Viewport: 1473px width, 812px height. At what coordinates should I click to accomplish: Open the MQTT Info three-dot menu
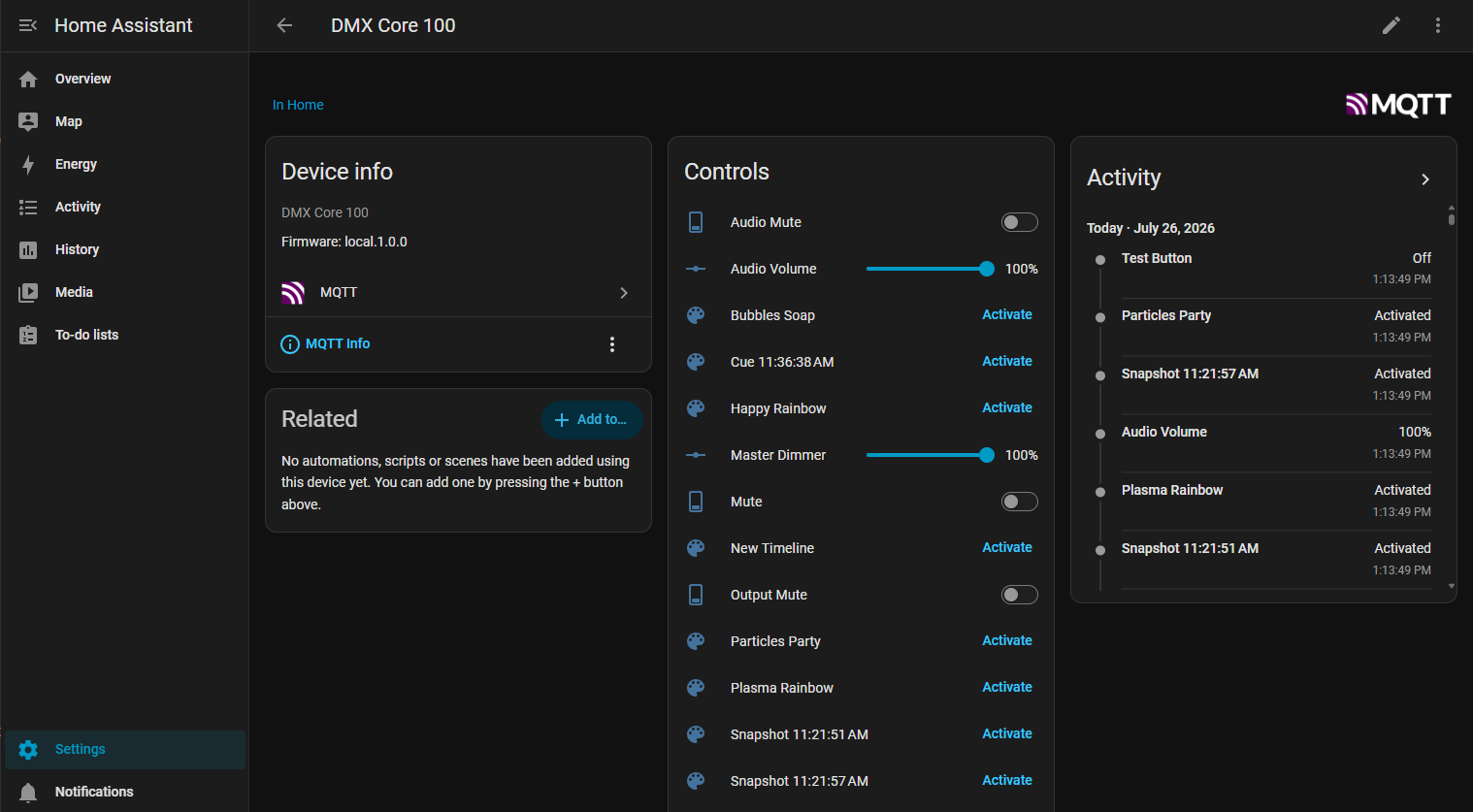pos(612,344)
